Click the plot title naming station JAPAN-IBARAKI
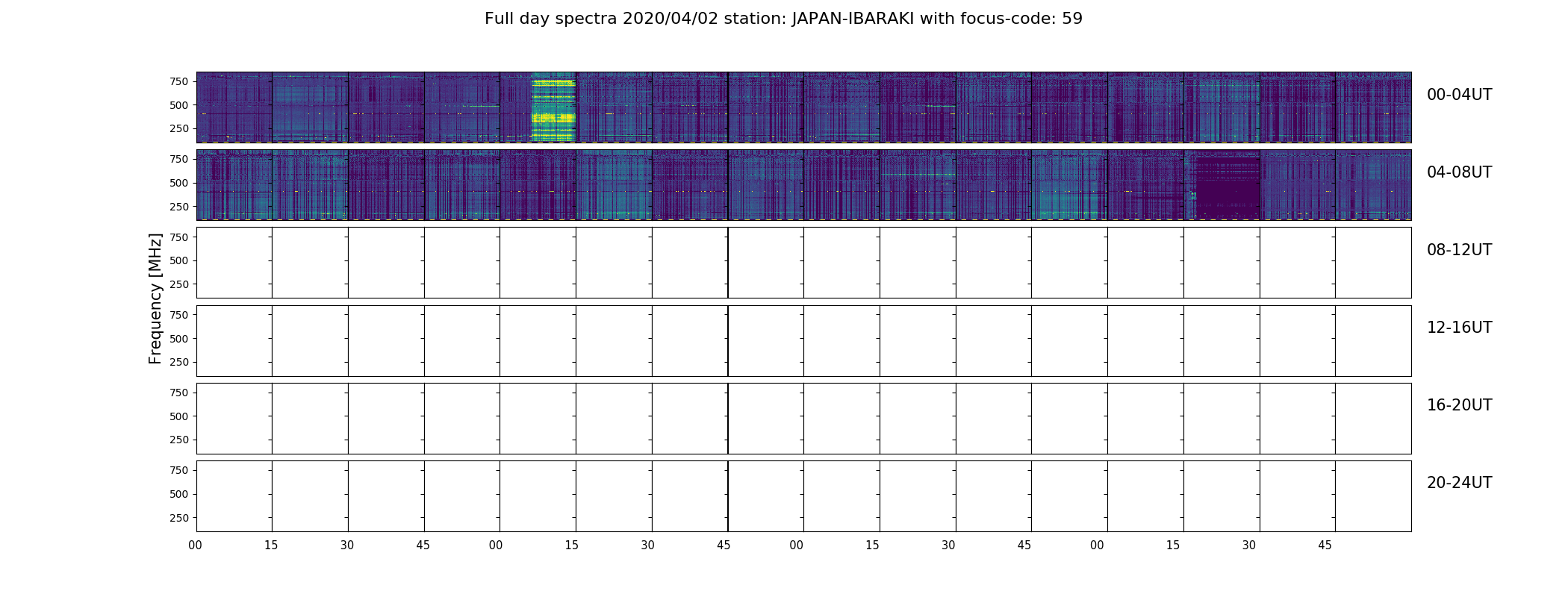 783,19
